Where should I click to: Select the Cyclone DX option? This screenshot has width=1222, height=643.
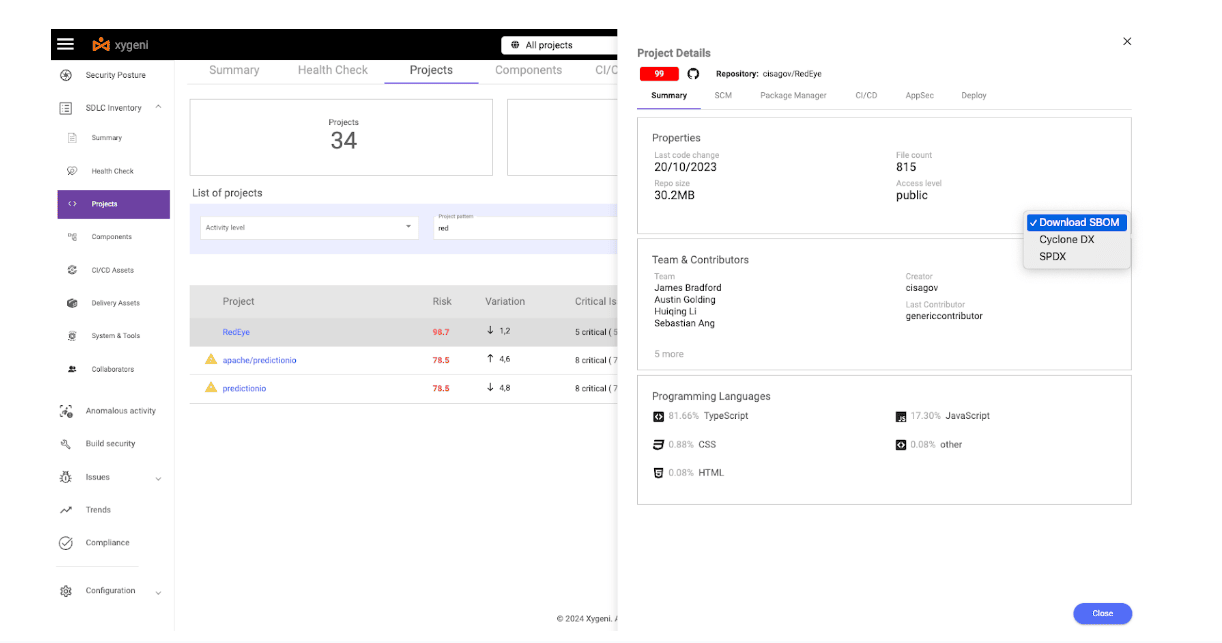1067,240
